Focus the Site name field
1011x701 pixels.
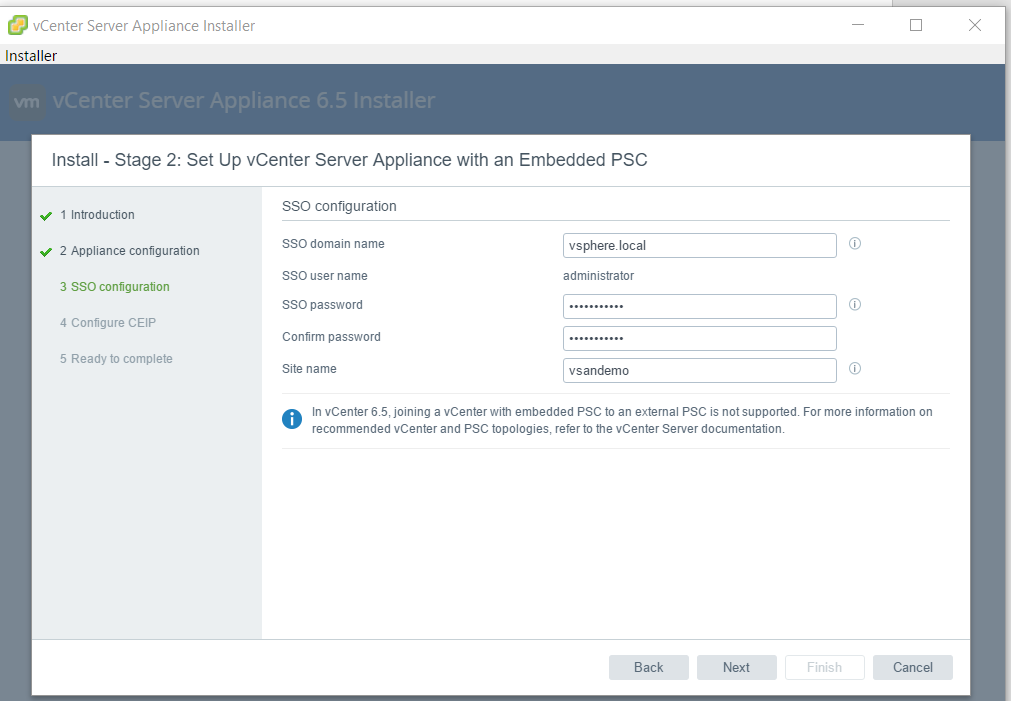700,371
